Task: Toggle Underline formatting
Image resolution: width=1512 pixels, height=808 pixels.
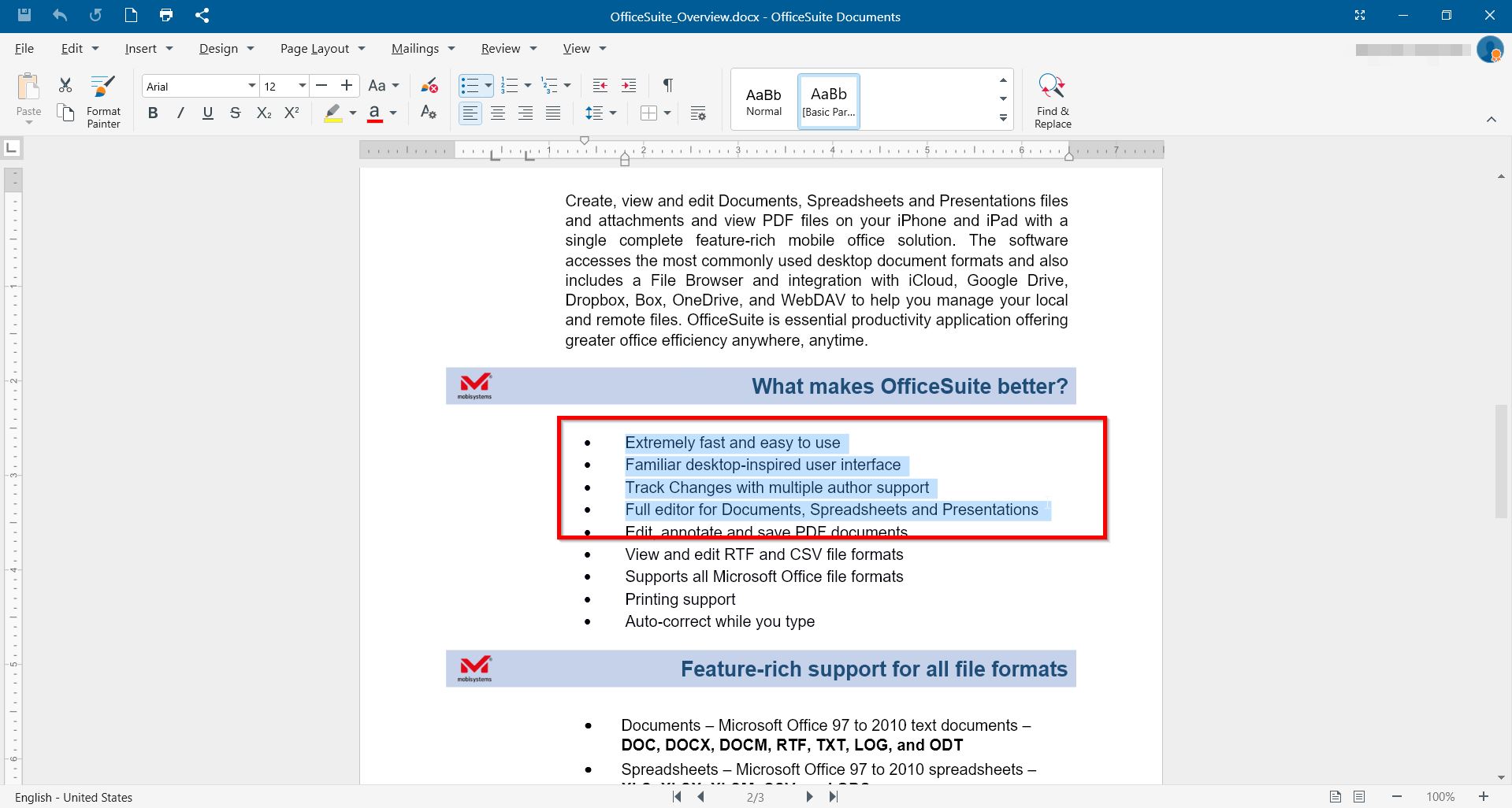Action: (x=208, y=113)
